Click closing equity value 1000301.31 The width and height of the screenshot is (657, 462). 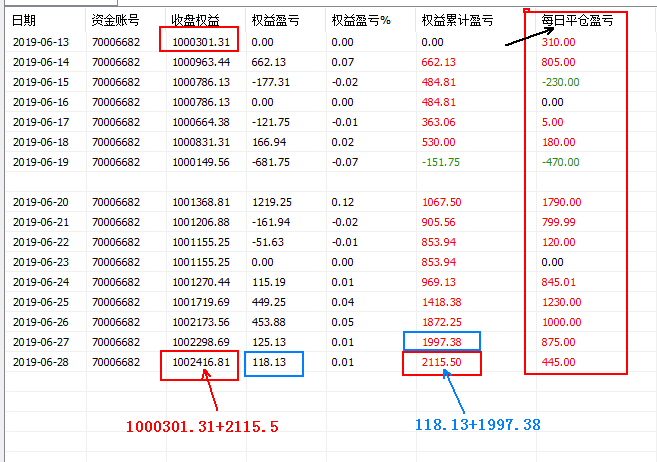click(x=201, y=42)
